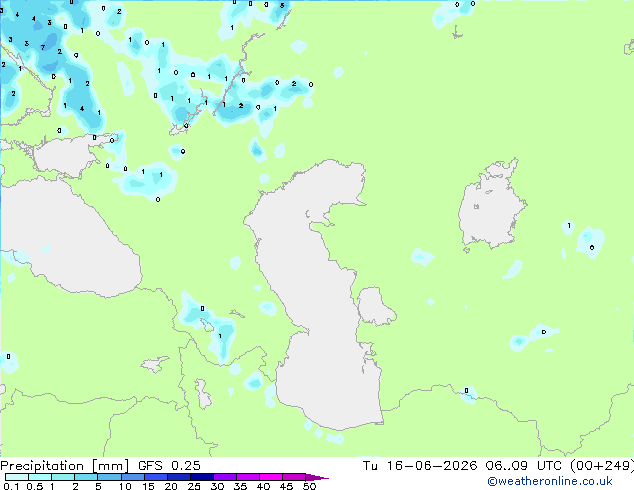Click the 0.5–1 mm legend swatch

click(40, 477)
